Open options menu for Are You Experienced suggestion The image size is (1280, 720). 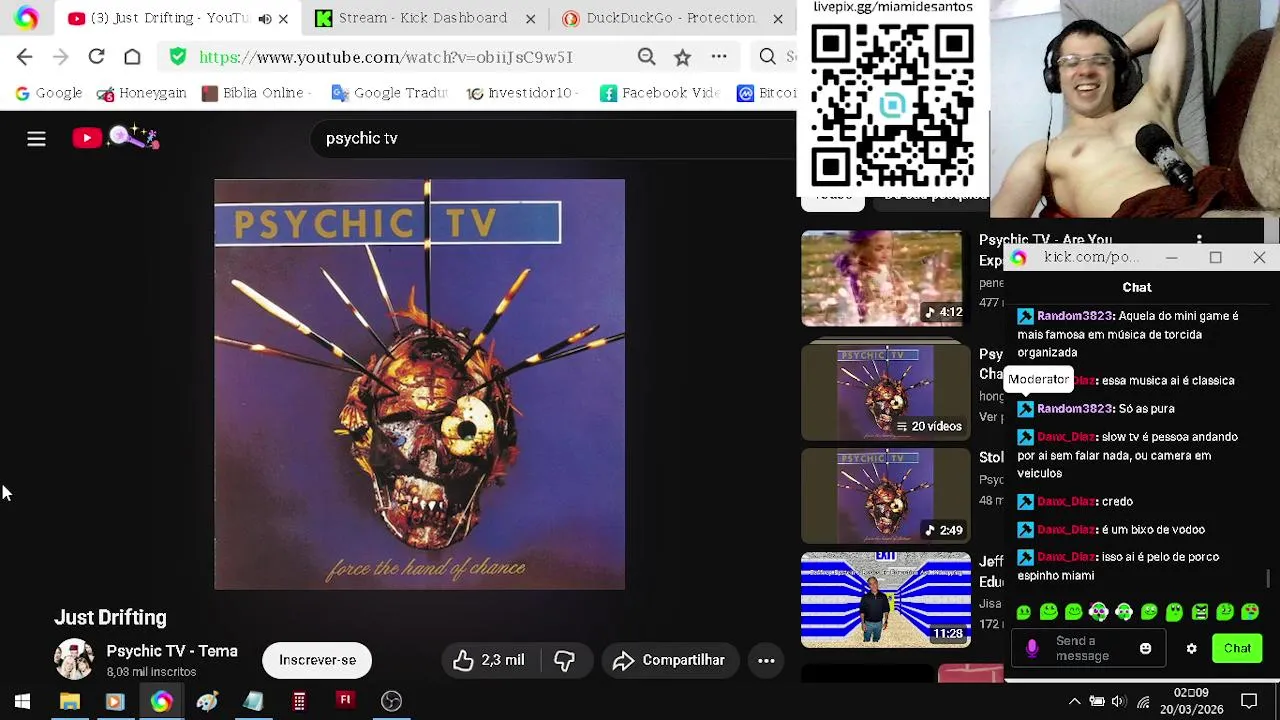(1199, 240)
